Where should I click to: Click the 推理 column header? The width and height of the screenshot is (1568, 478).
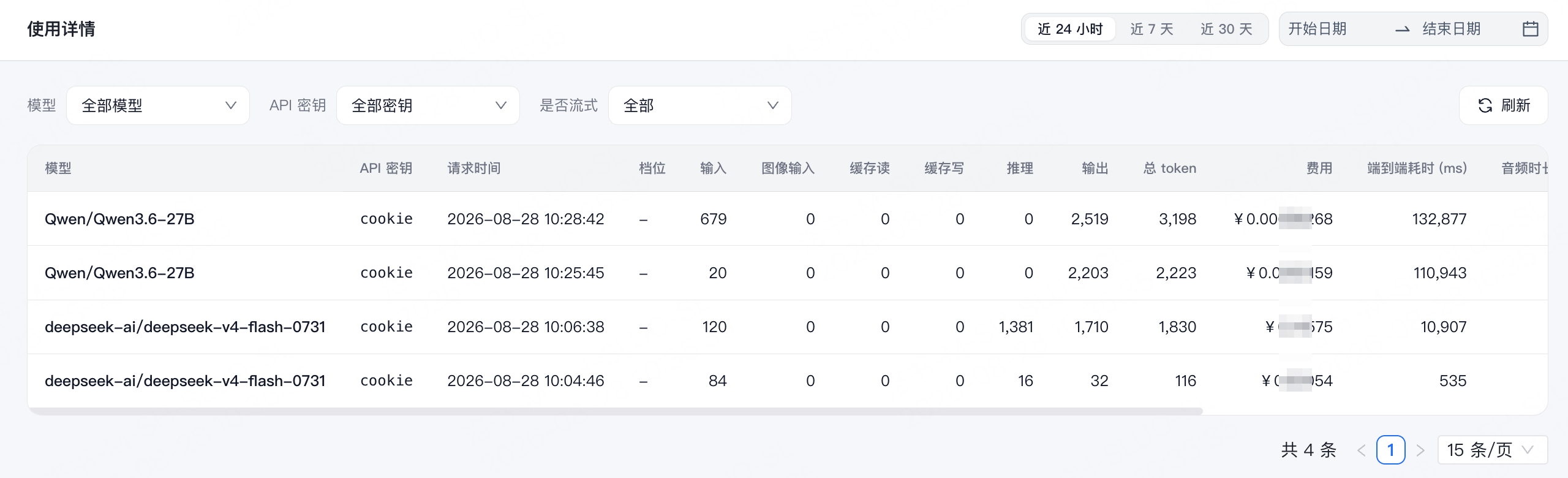(1020, 168)
